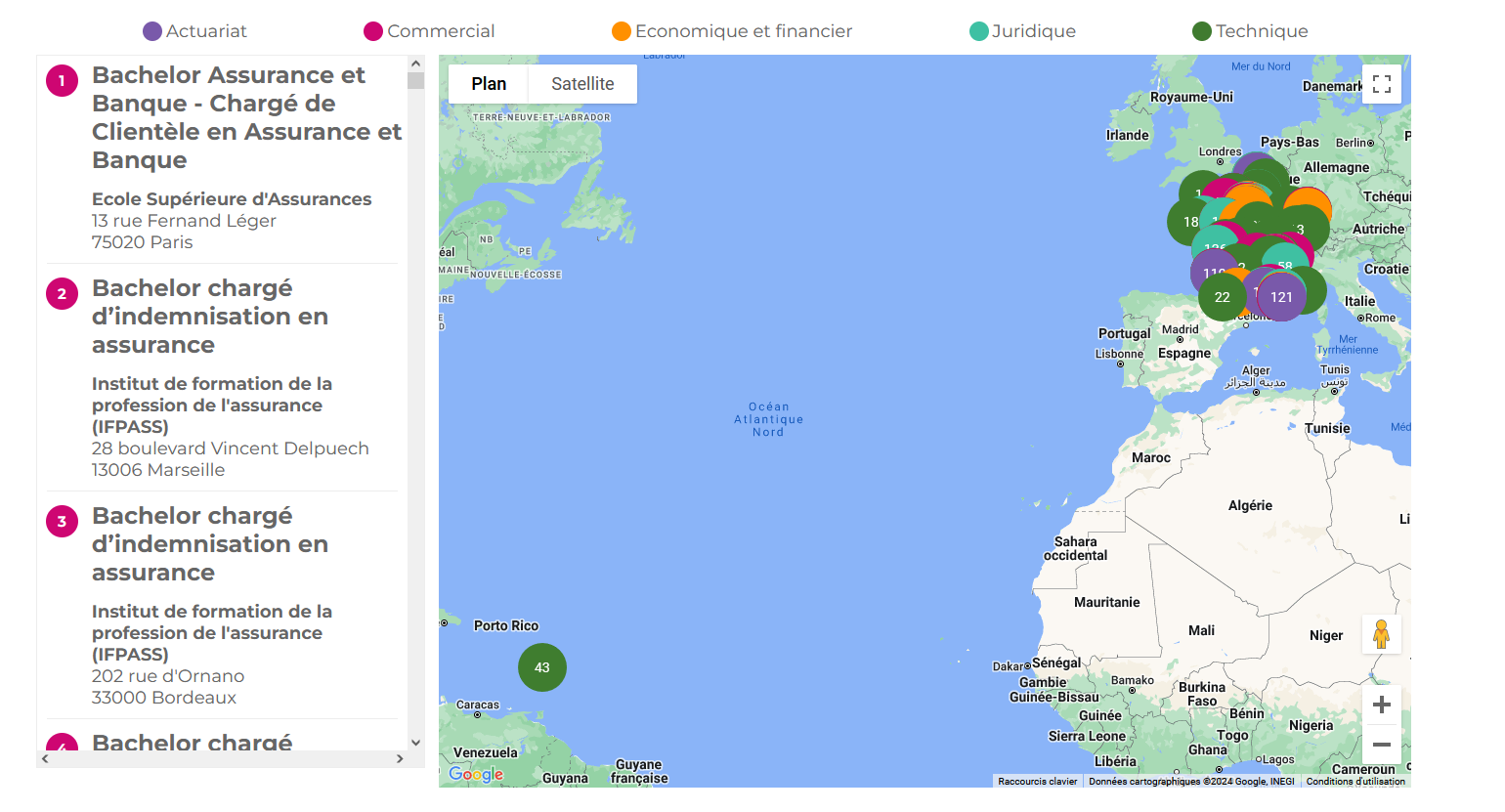Click the Venezuela map label
Viewport: 1505px width, 812px height.
(486, 752)
